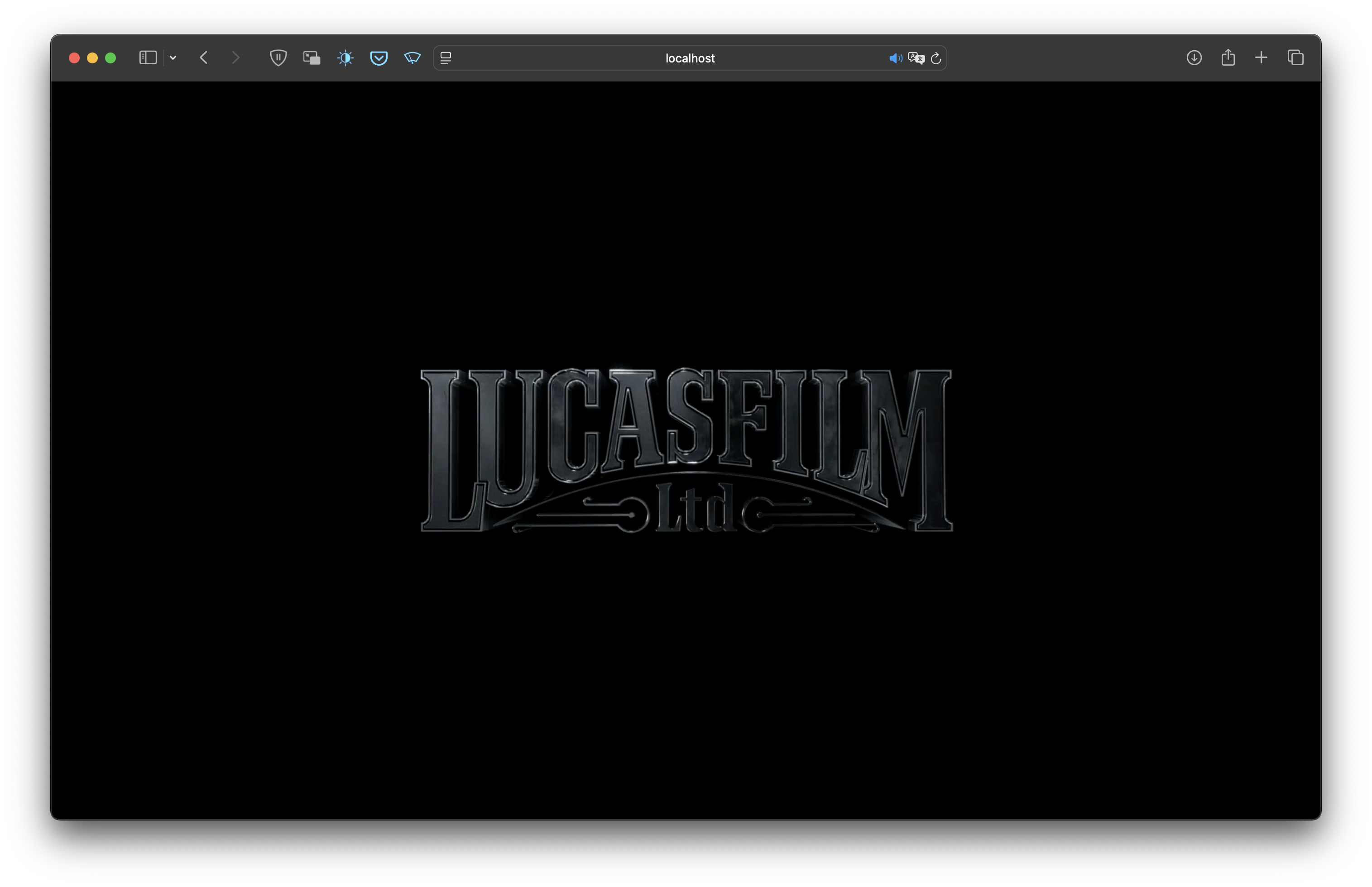
Task: Toggle the Safari sidebar
Action: 148,57
